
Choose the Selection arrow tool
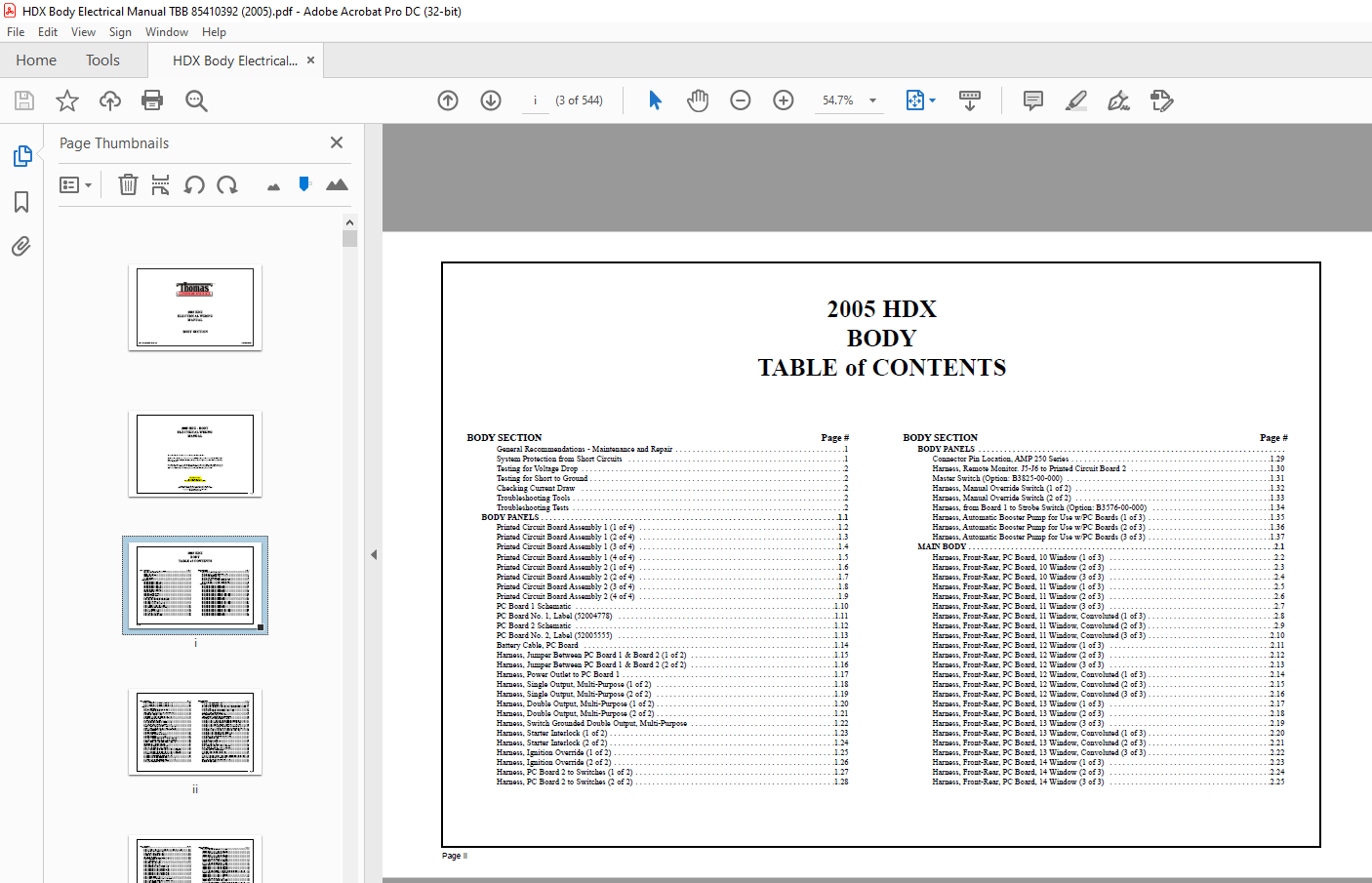click(x=655, y=100)
